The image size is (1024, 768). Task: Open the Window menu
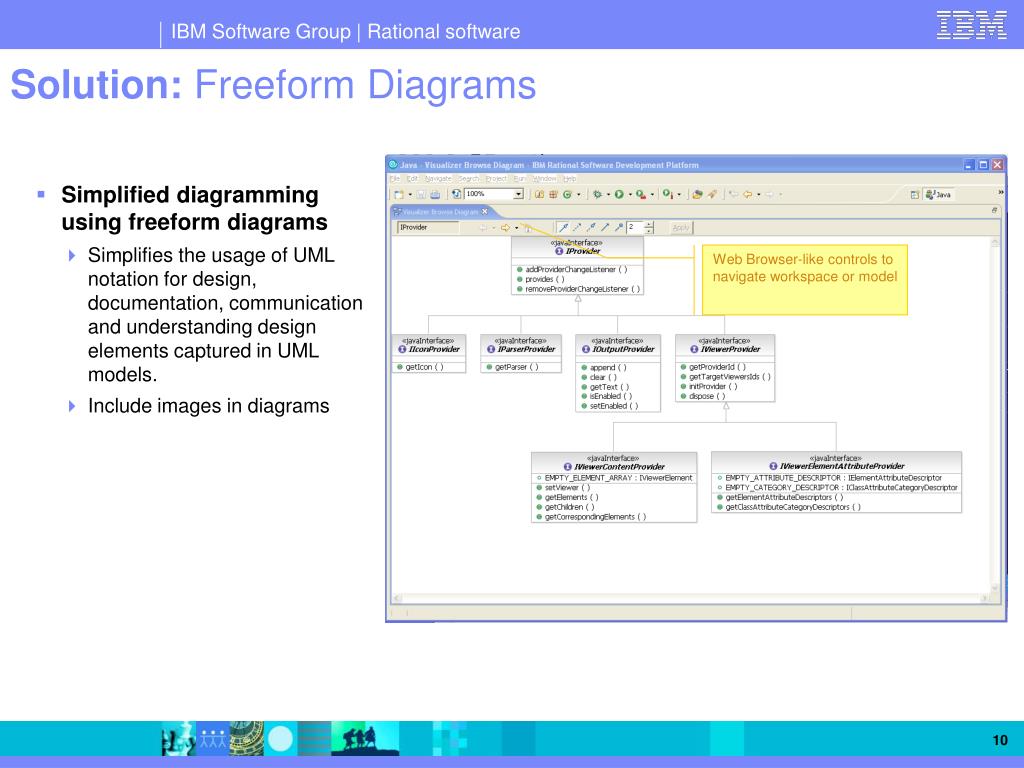(x=545, y=178)
